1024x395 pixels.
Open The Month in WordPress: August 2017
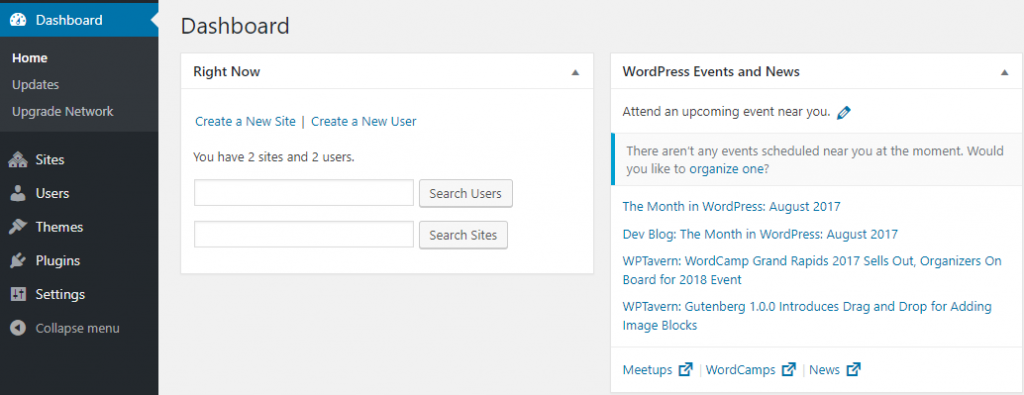coord(731,206)
